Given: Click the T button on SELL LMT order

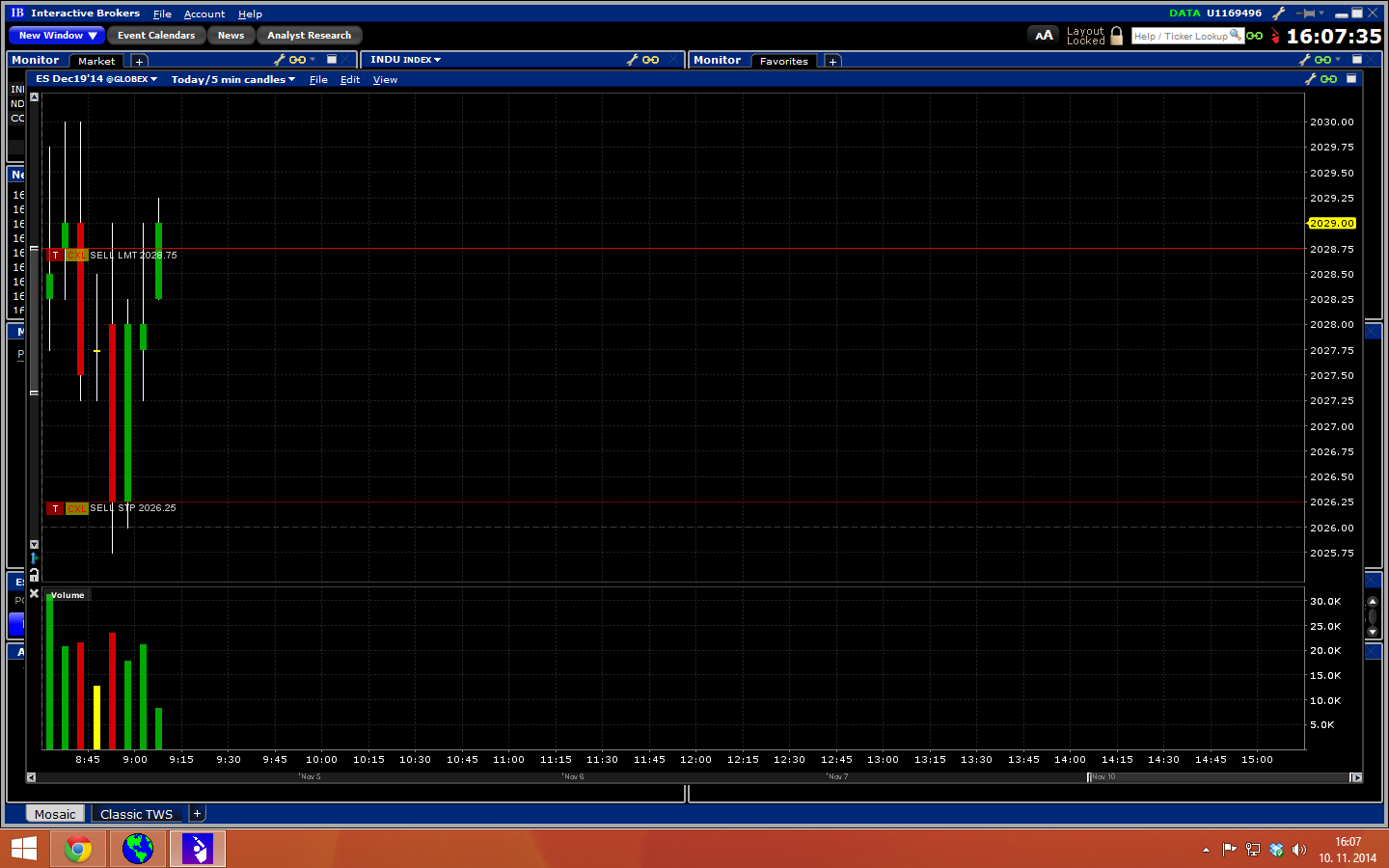Looking at the screenshot, I should [x=55, y=256].
